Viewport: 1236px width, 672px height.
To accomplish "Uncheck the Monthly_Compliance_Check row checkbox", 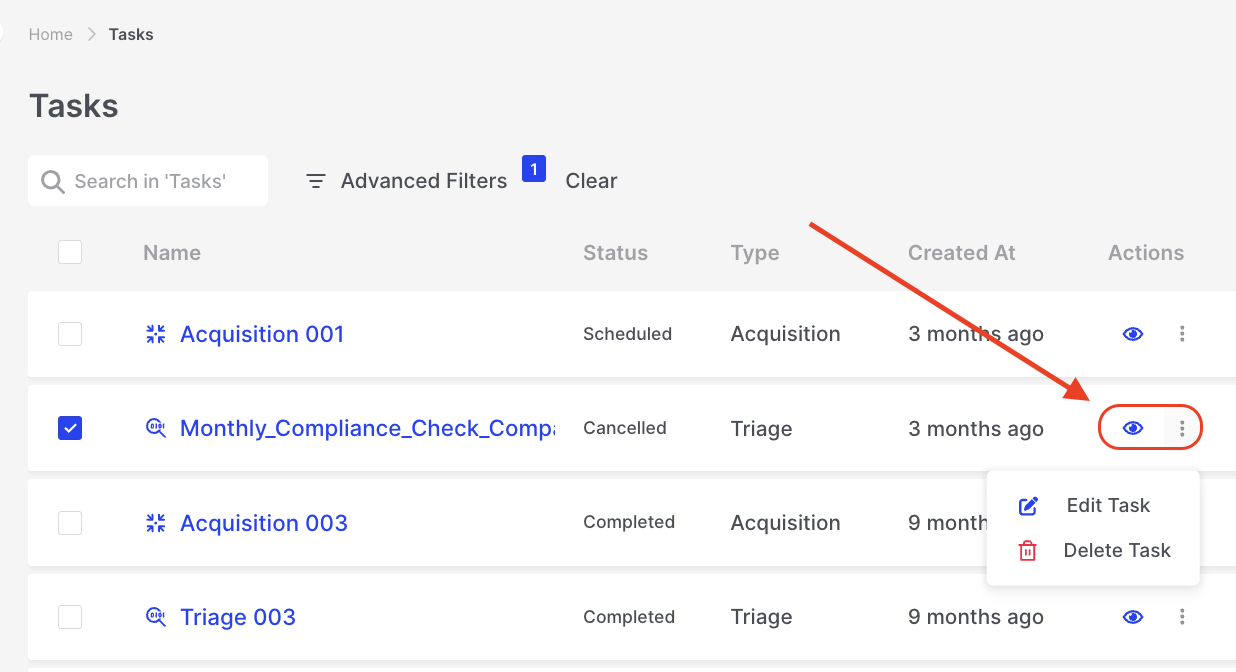I will click(x=70, y=428).
